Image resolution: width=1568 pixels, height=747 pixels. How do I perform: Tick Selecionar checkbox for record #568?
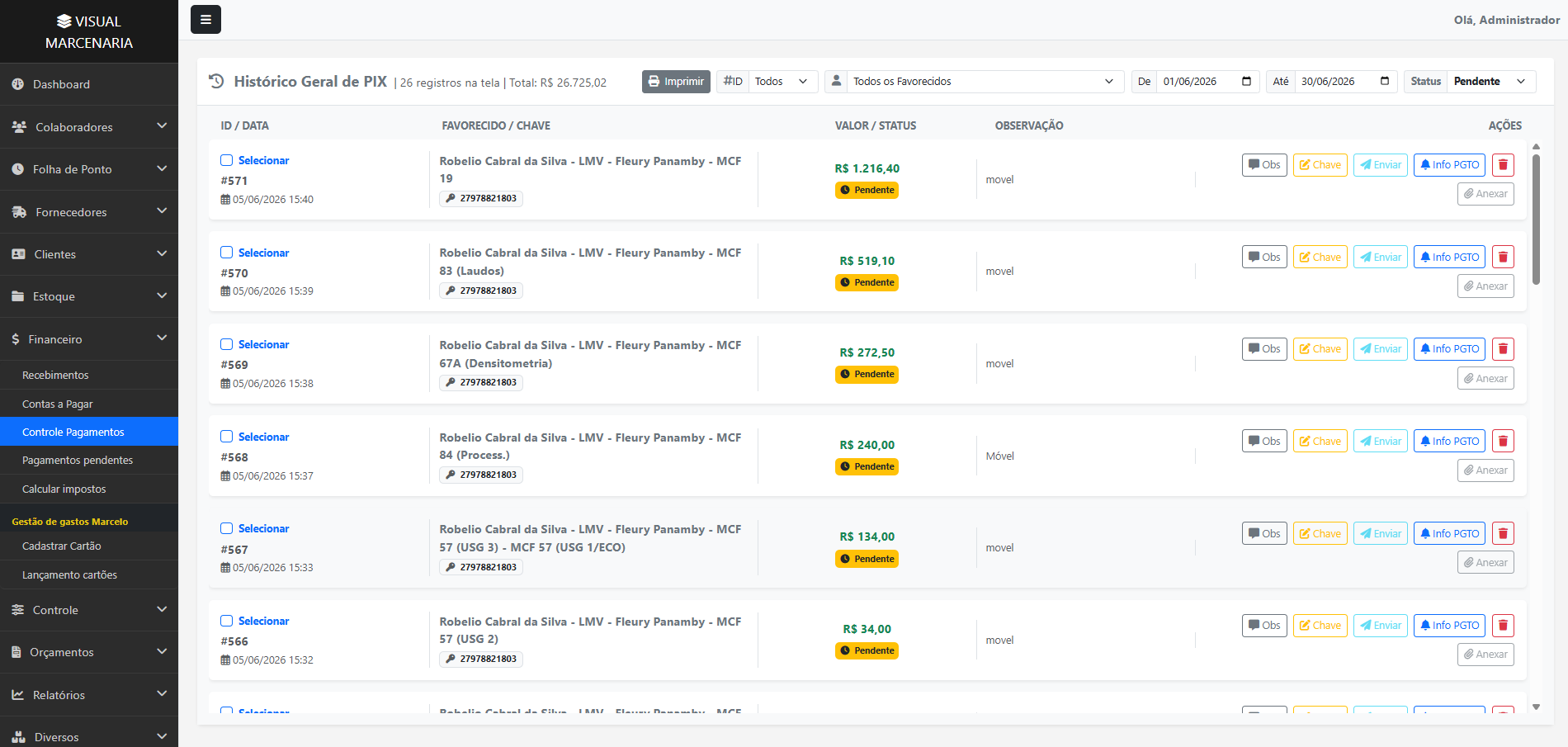(226, 437)
